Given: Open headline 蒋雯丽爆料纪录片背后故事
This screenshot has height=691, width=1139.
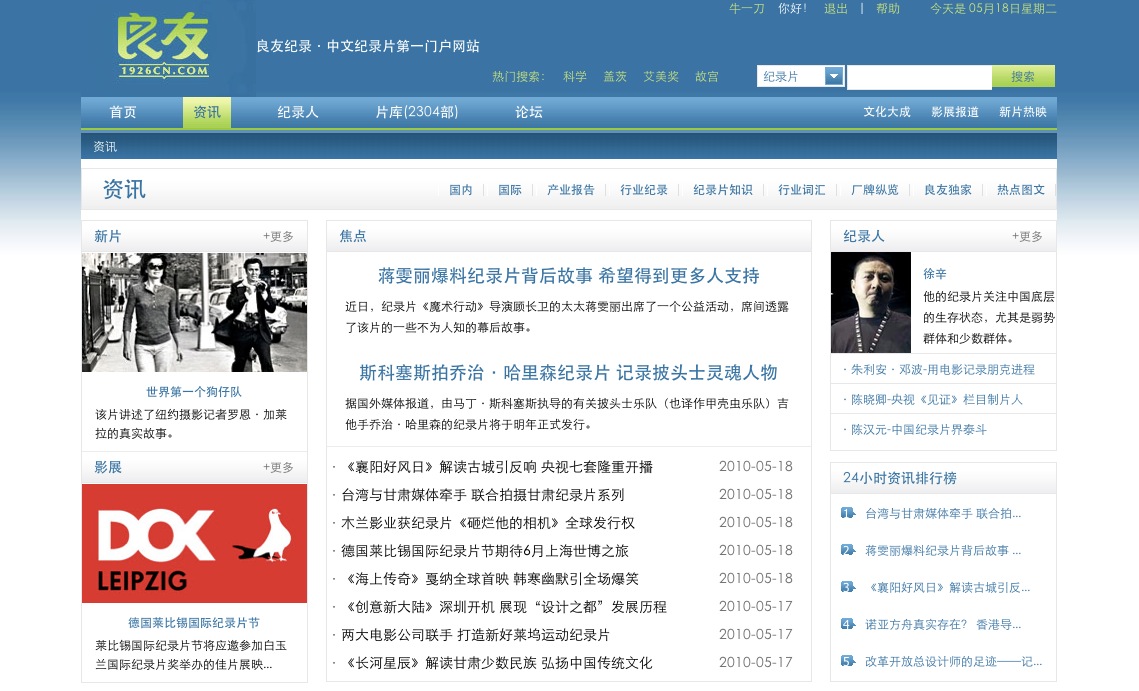Looking at the screenshot, I should (x=568, y=276).
